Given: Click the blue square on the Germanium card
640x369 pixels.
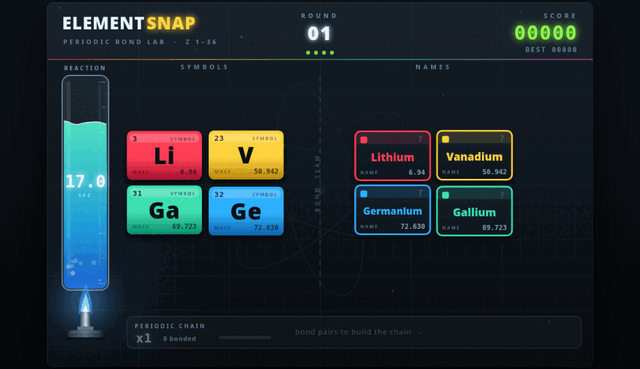Looking at the screenshot, I should click(364, 194).
